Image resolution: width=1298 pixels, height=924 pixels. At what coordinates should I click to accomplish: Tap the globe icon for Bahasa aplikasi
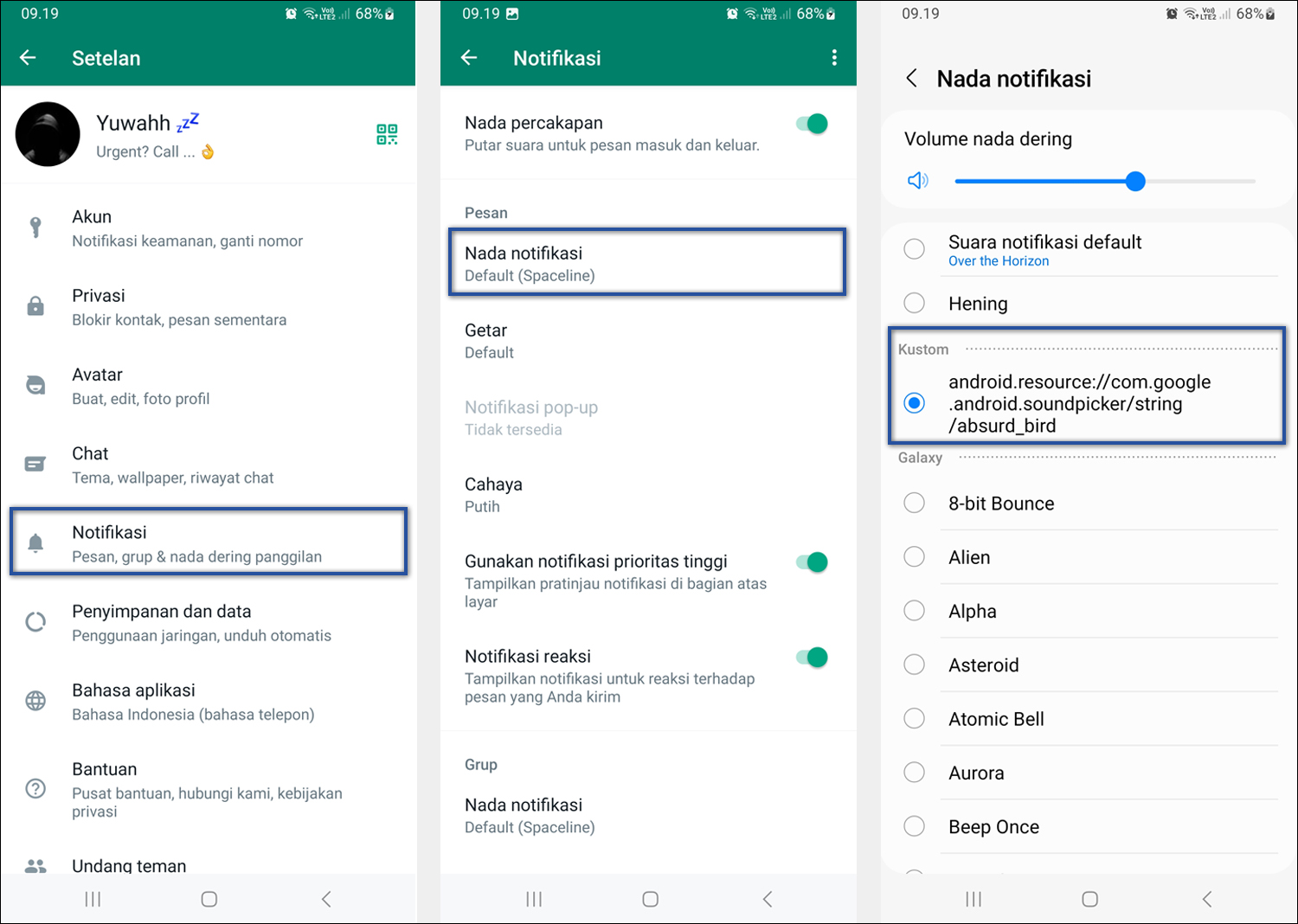coord(35,701)
